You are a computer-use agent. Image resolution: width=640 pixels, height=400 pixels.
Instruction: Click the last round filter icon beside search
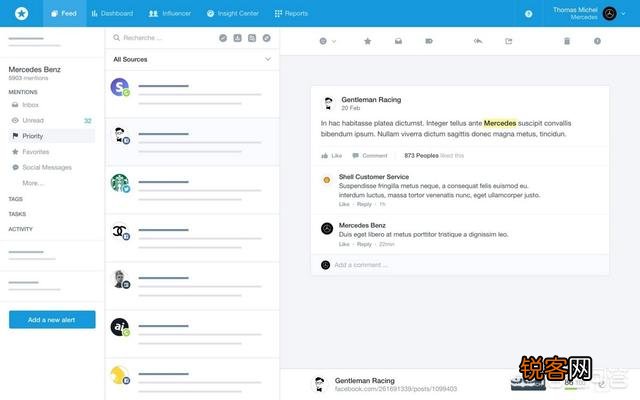point(267,38)
